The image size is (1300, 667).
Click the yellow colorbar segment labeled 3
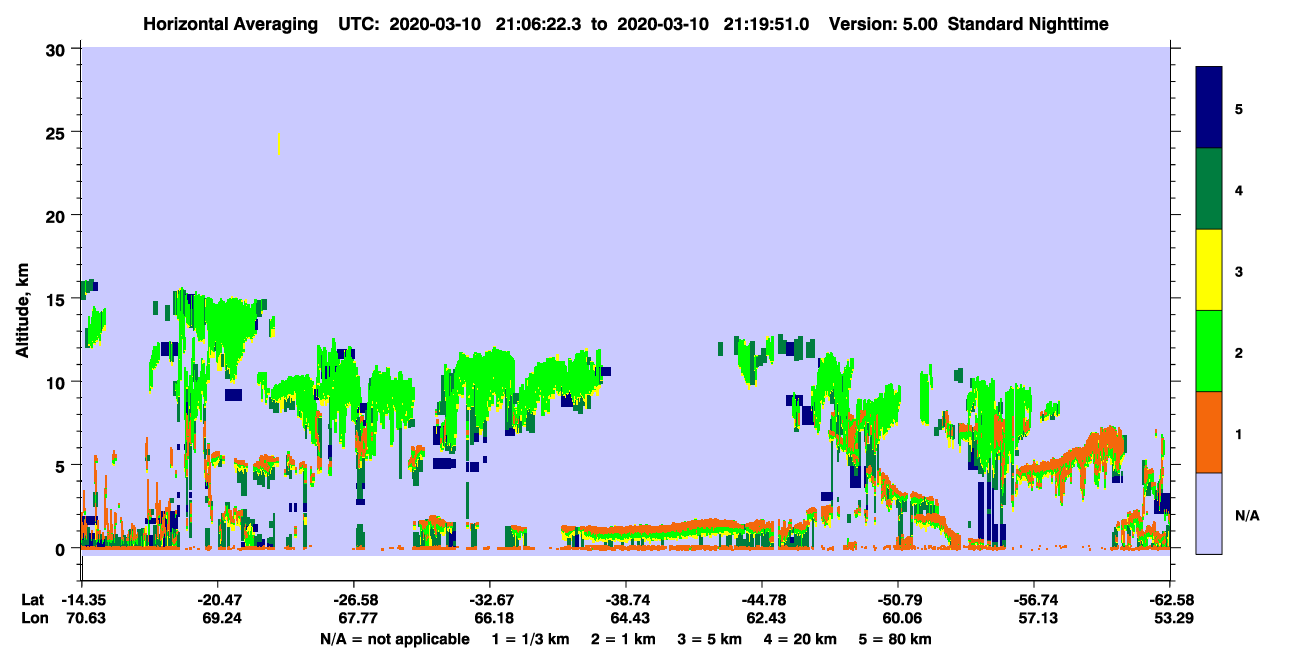pyautogui.click(x=1209, y=270)
